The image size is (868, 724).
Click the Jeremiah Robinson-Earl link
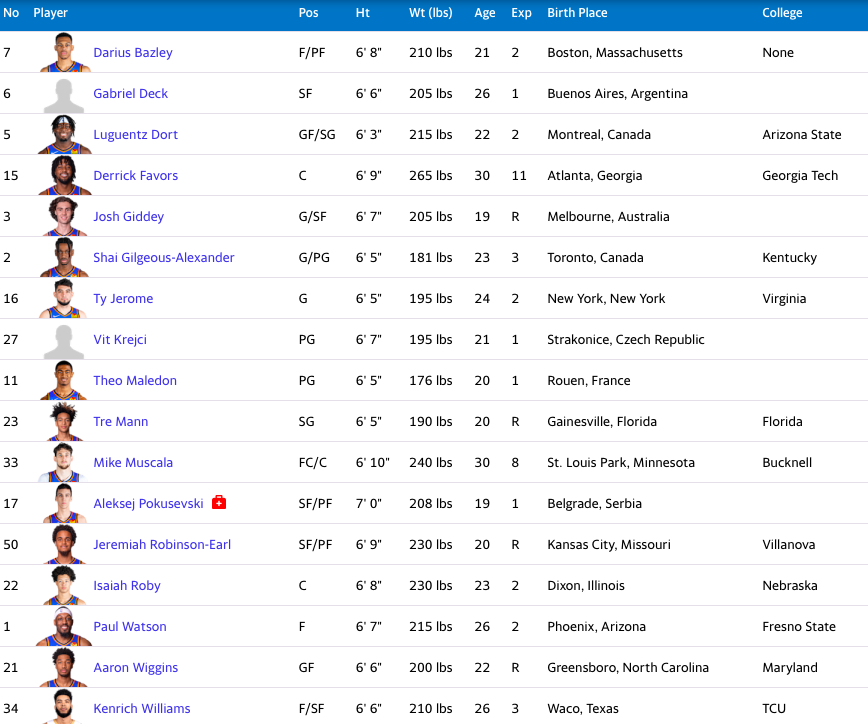click(162, 544)
